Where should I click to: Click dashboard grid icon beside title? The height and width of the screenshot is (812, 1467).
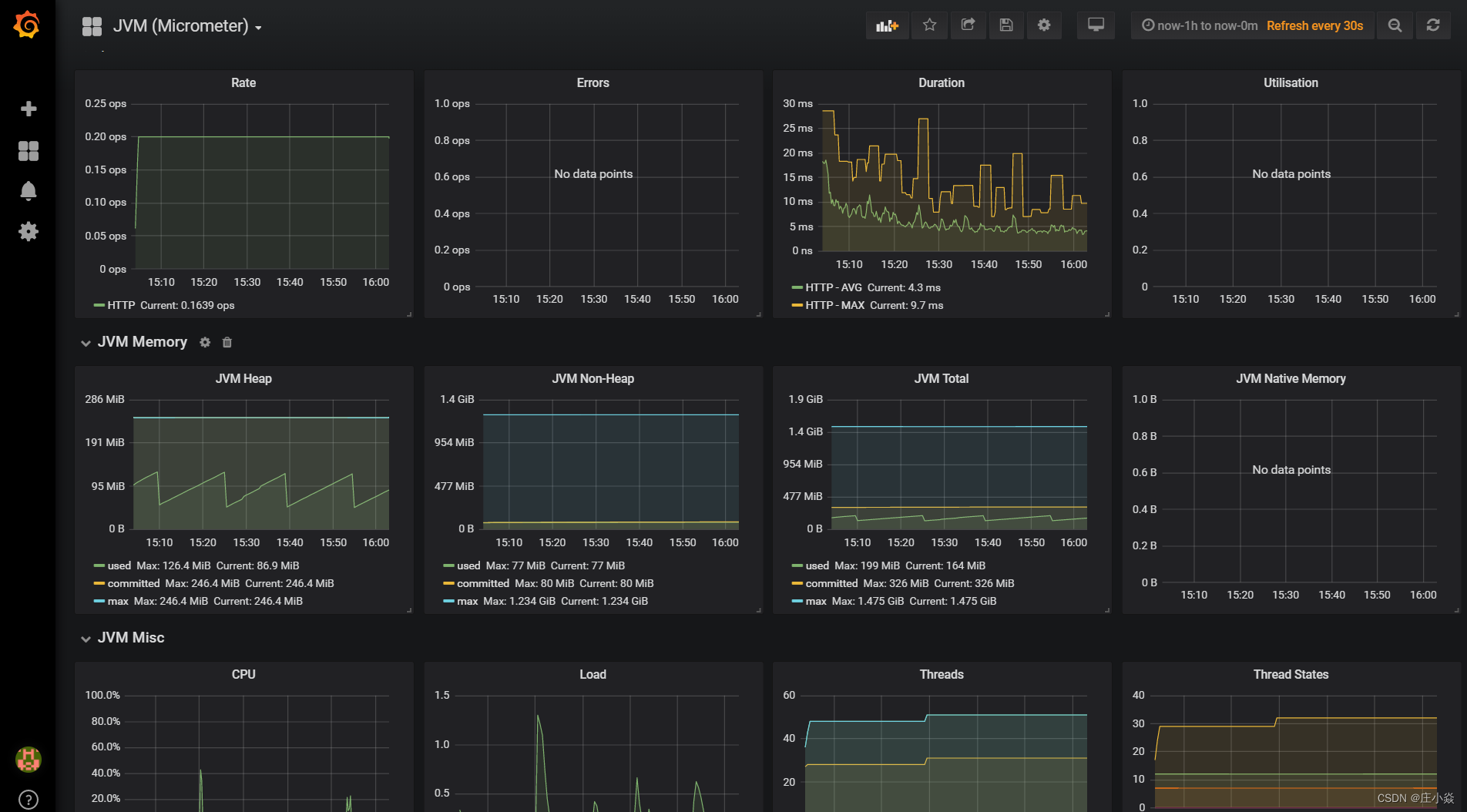coord(92,26)
